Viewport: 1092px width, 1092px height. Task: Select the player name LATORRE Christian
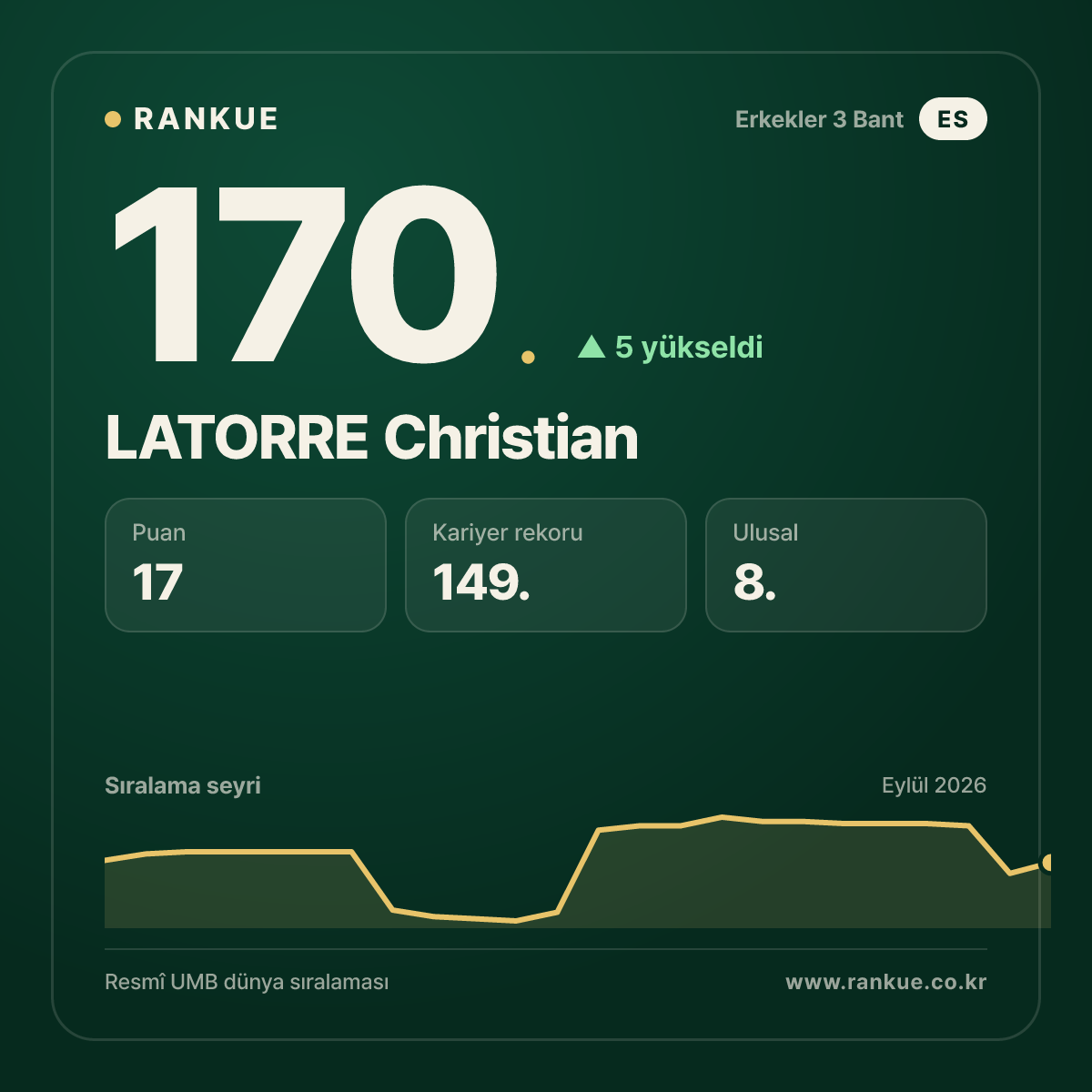click(x=372, y=438)
